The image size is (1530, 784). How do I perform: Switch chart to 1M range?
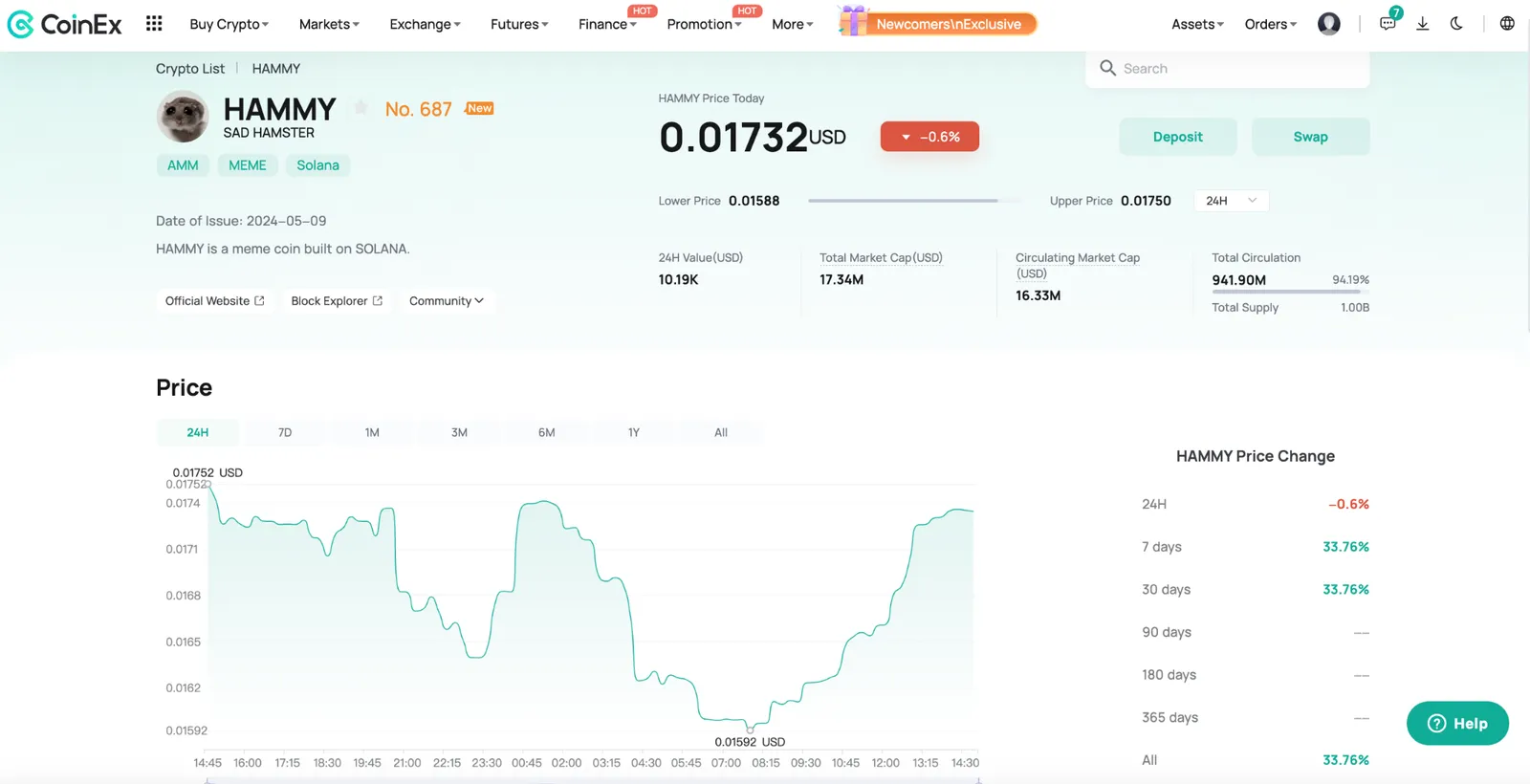372,432
